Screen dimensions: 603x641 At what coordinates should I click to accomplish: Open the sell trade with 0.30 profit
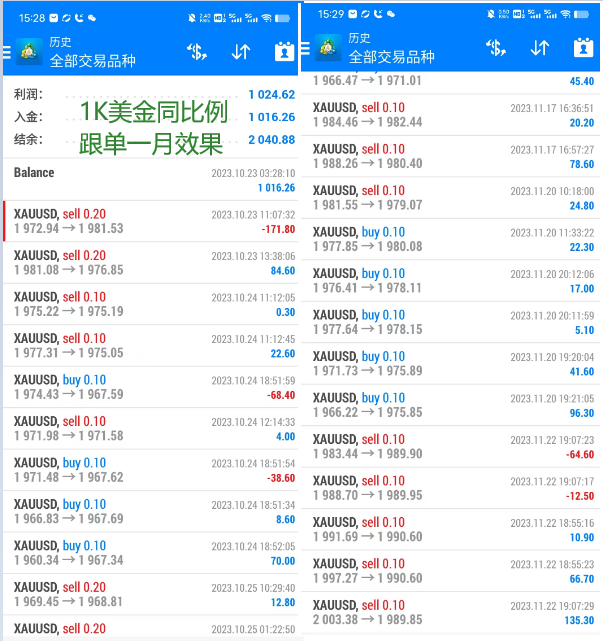[x=150, y=304]
